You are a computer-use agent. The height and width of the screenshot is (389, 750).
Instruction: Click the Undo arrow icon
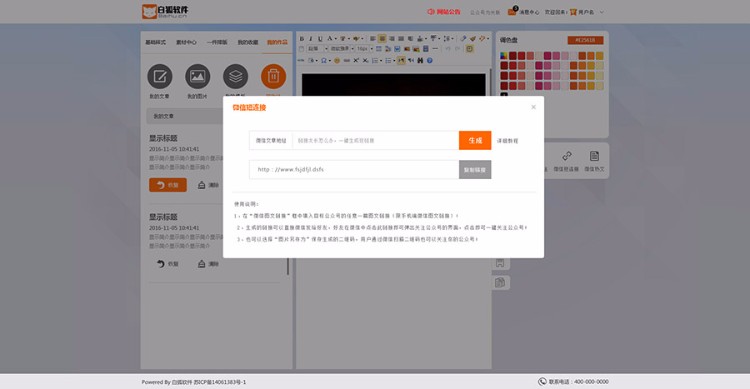pyautogui.click(x=448, y=49)
